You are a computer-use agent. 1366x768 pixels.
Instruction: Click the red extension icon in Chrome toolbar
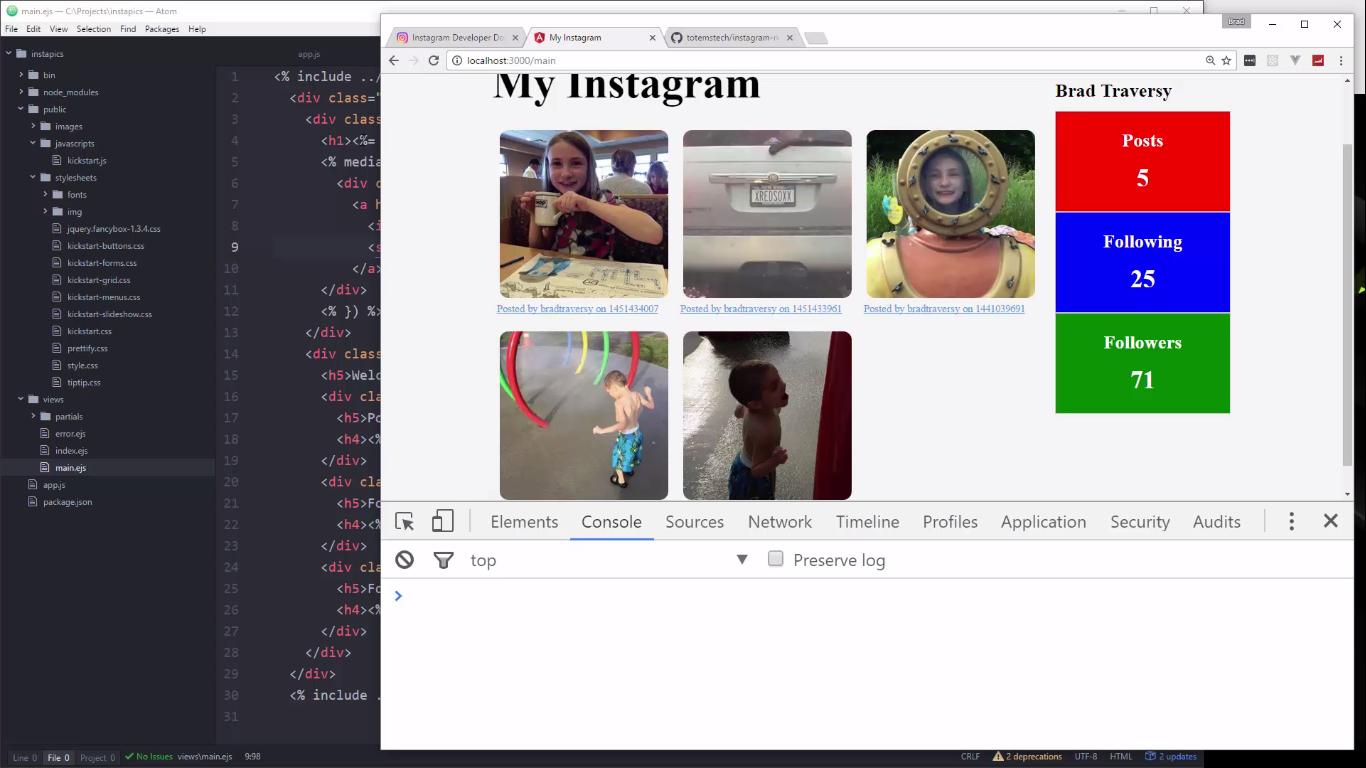[1318, 60]
